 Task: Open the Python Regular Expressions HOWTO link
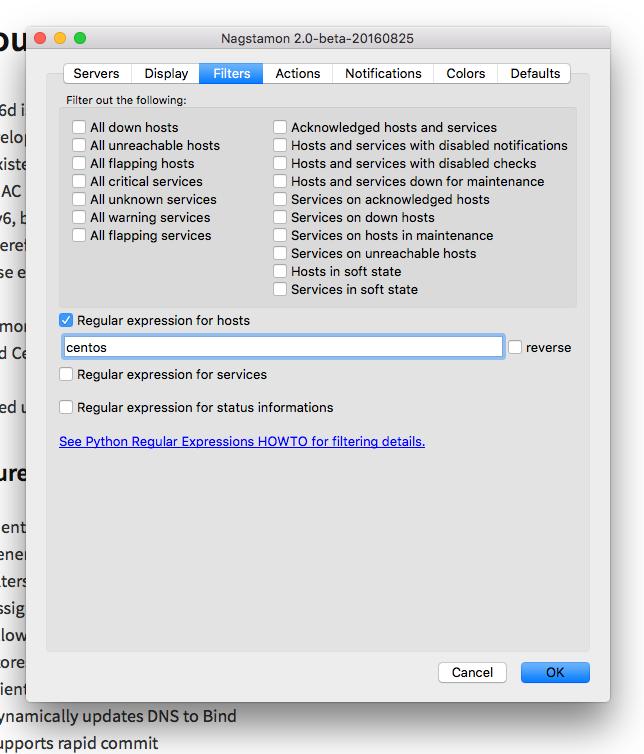[x=242, y=442]
